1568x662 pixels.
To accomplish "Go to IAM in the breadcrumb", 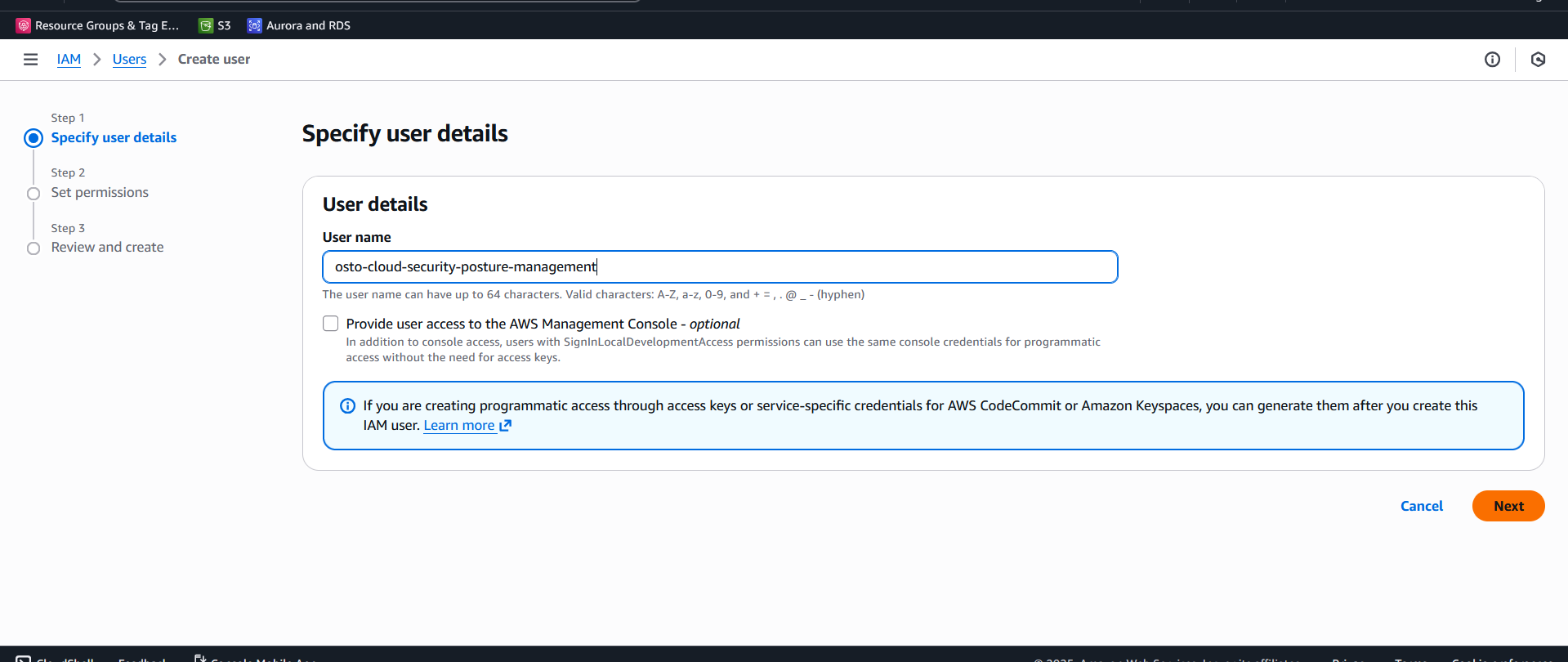I will (69, 60).
